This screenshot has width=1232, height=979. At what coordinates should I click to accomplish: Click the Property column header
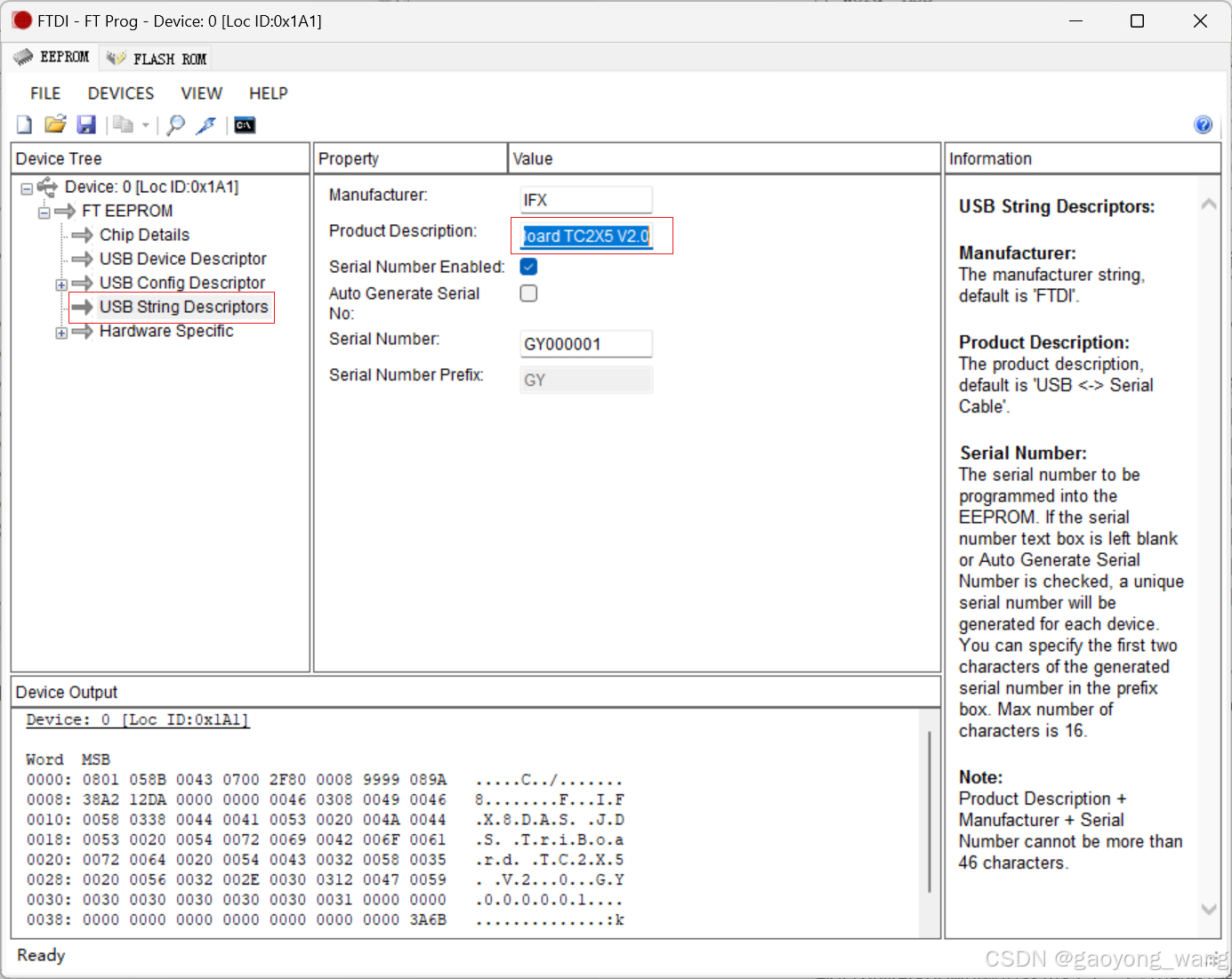click(x=411, y=158)
